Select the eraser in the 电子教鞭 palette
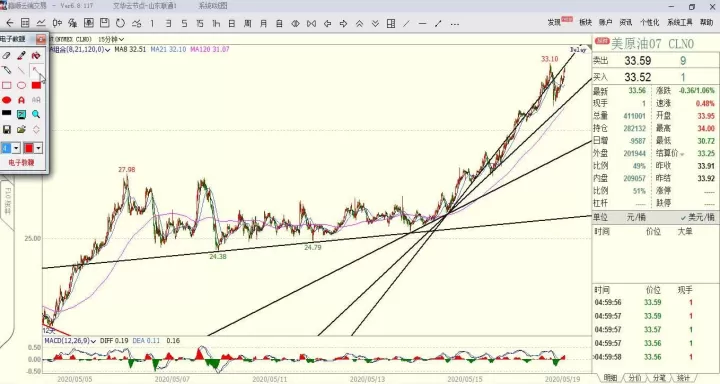Viewport: 720px width, 384px height. pos(6,56)
